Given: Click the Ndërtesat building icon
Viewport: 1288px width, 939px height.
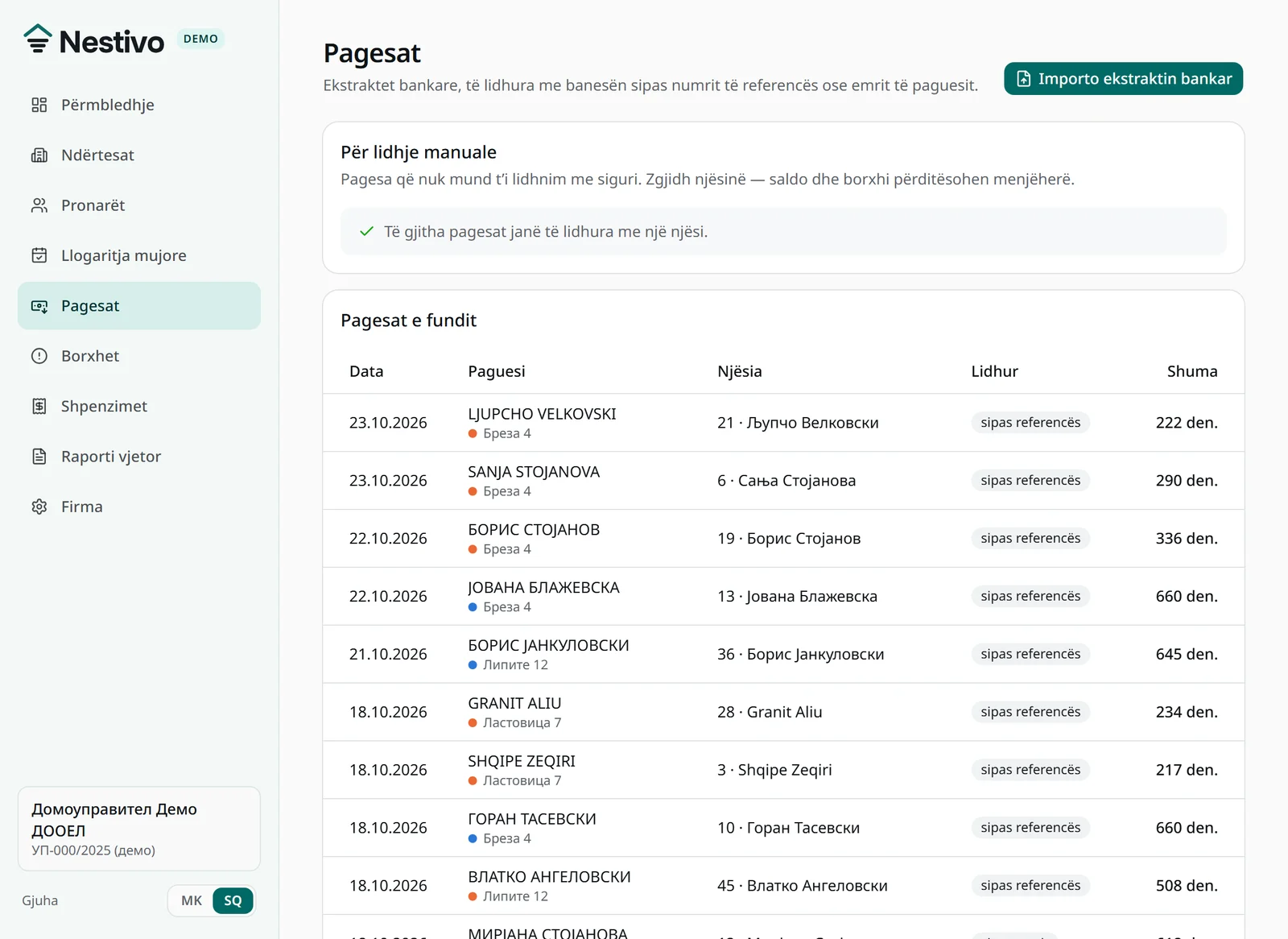Looking at the screenshot, I should [x=39, y=155].
